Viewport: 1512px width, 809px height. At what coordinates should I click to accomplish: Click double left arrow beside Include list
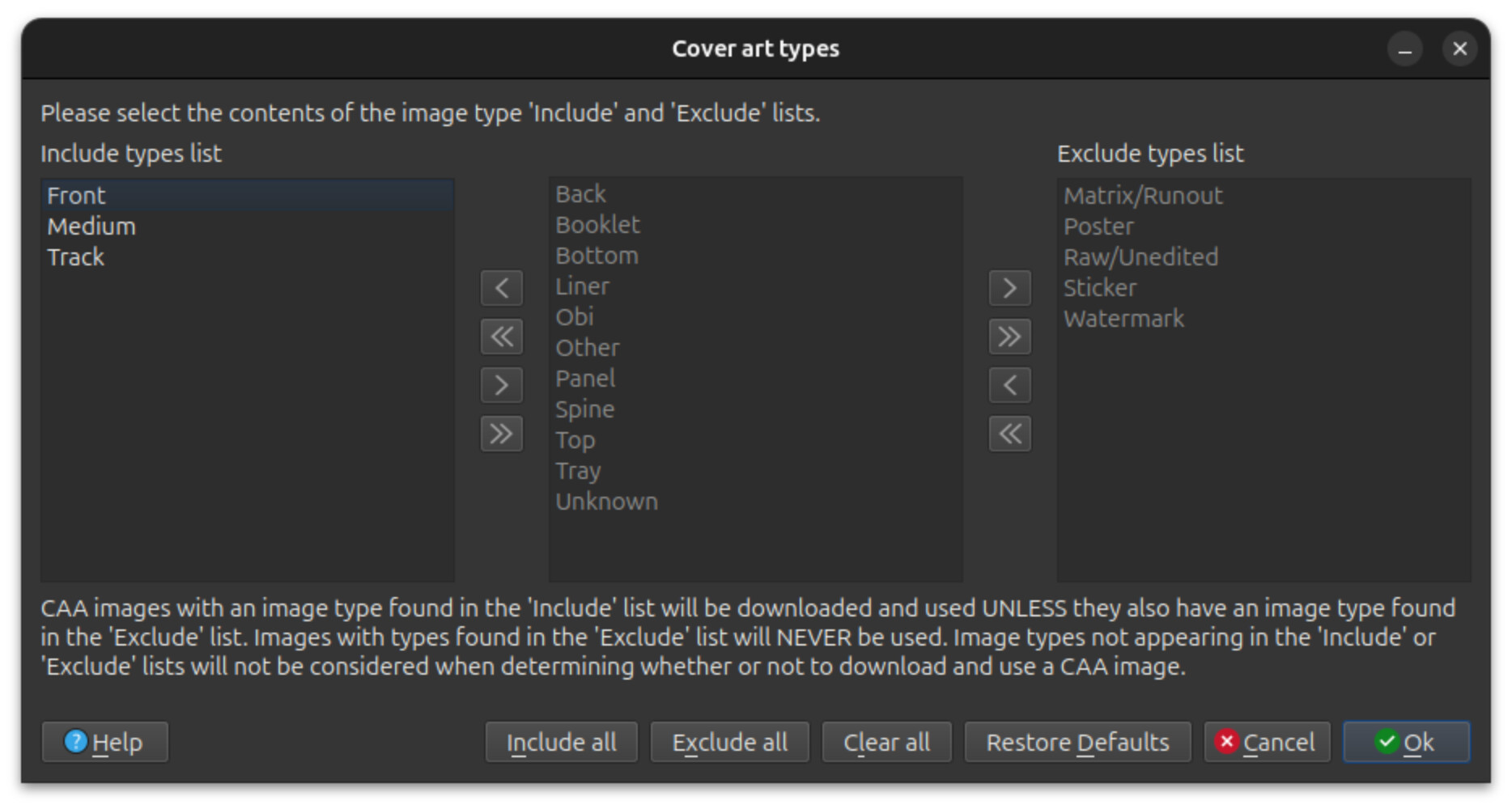(501, 337)
